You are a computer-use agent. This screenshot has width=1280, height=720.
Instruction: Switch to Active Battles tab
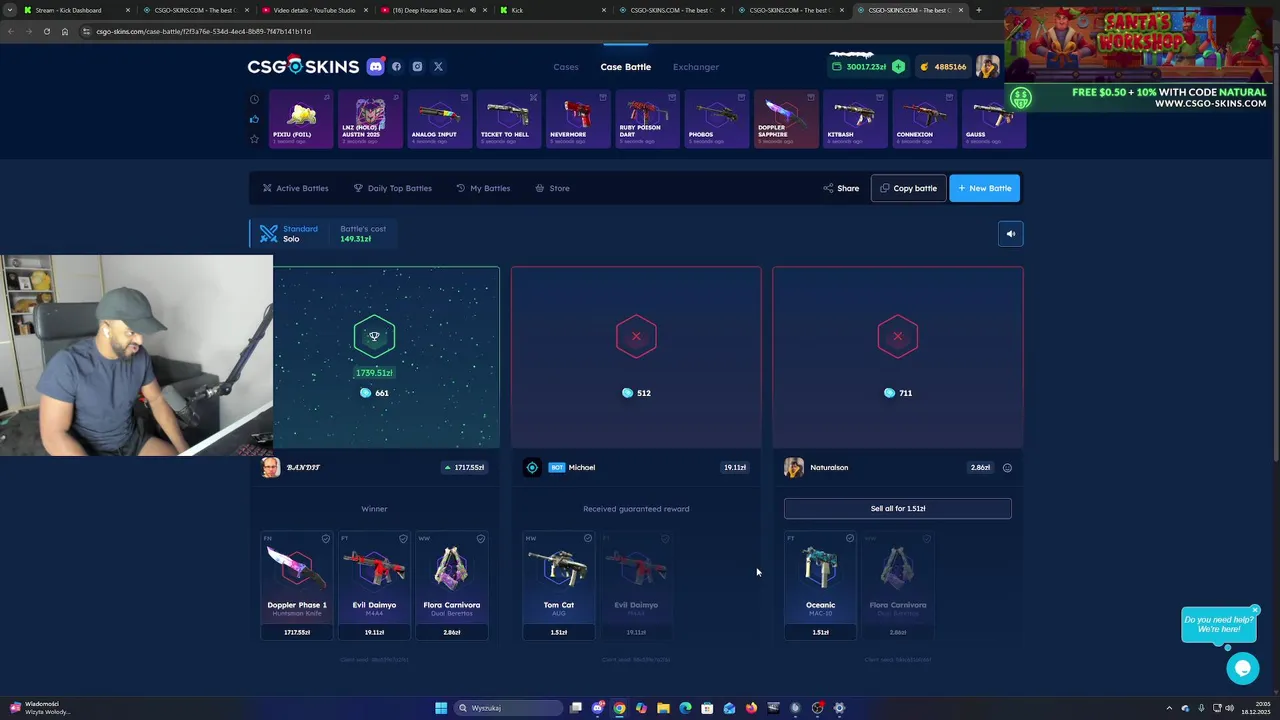click(x=295, y=188)
